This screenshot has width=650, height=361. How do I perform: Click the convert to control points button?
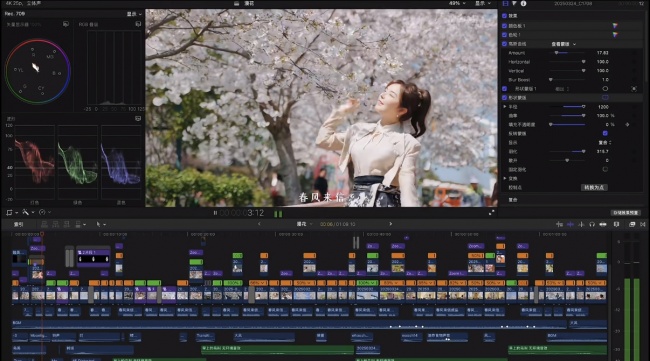[x=594, y=187]
